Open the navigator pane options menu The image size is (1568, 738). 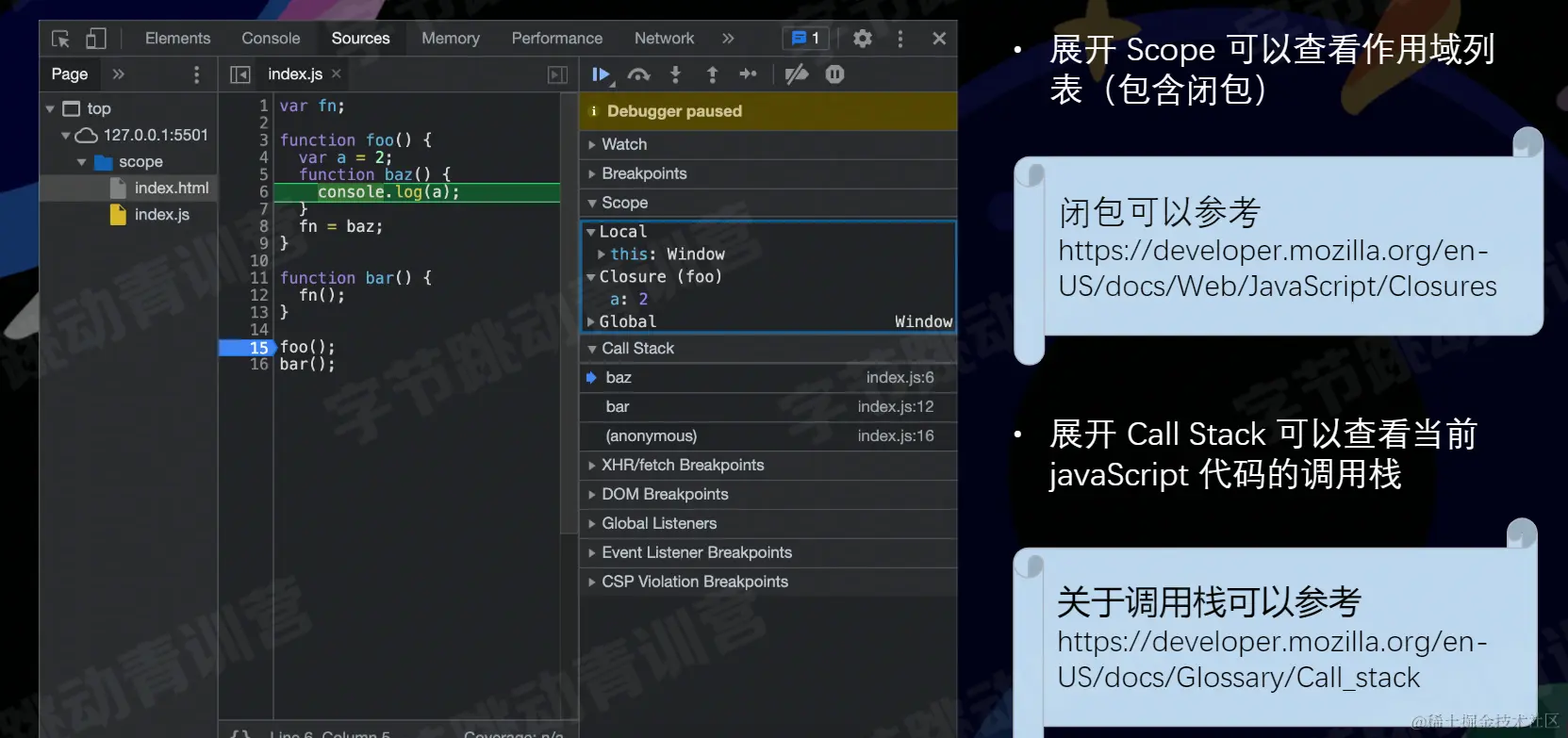196,74
